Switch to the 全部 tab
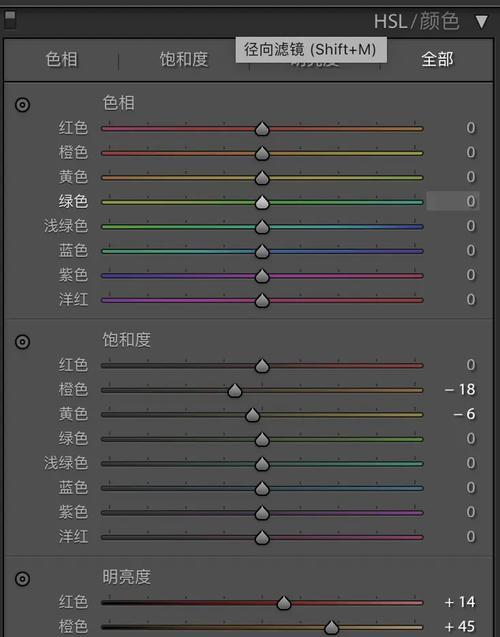 tap(437, 59)
